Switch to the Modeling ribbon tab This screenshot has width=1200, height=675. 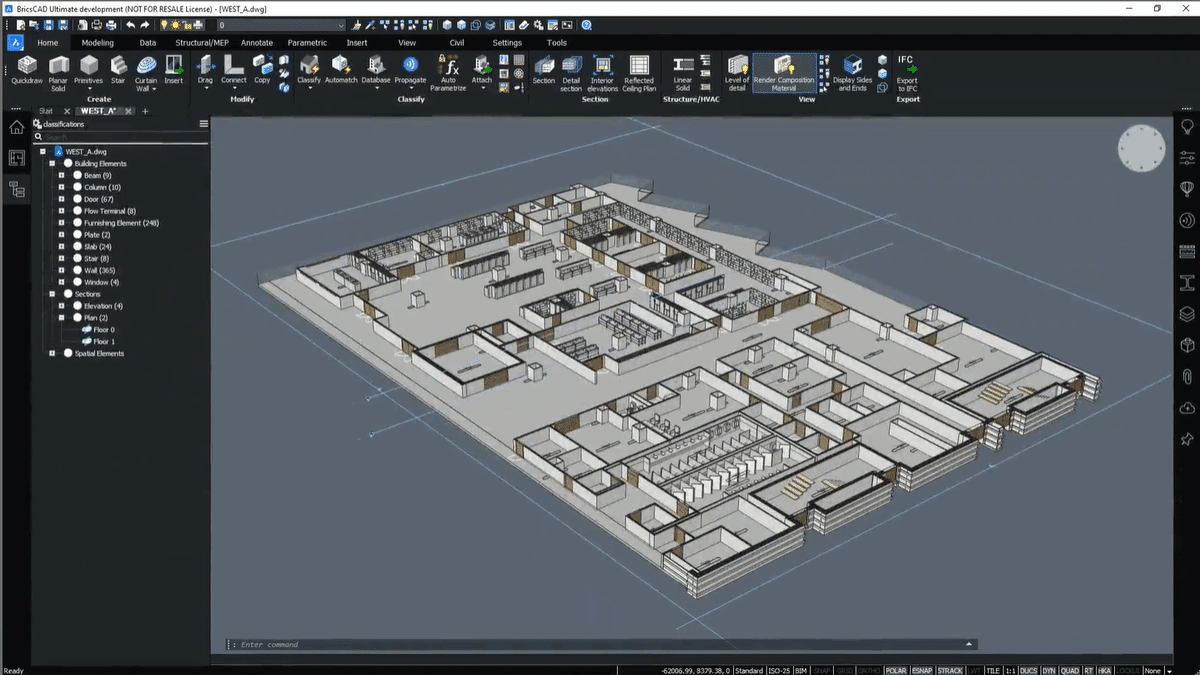[x=98, y=43]
